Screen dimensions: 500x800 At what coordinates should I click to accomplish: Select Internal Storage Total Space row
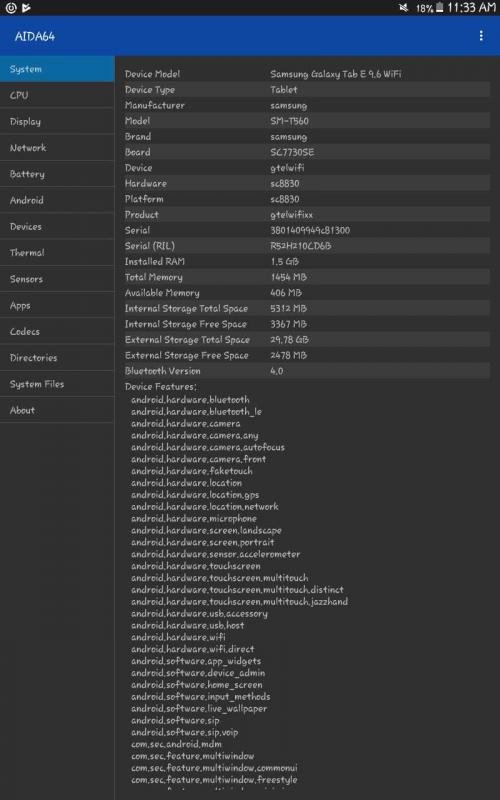(x=307, y=309)
